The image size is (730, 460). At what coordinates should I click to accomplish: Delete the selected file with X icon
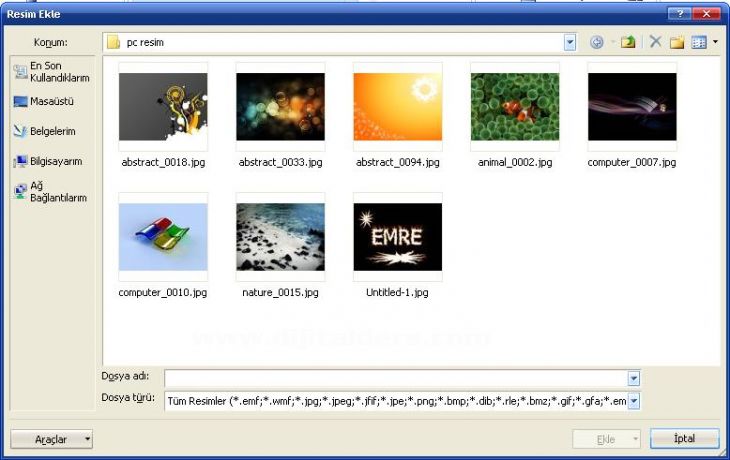click(656, 42)
